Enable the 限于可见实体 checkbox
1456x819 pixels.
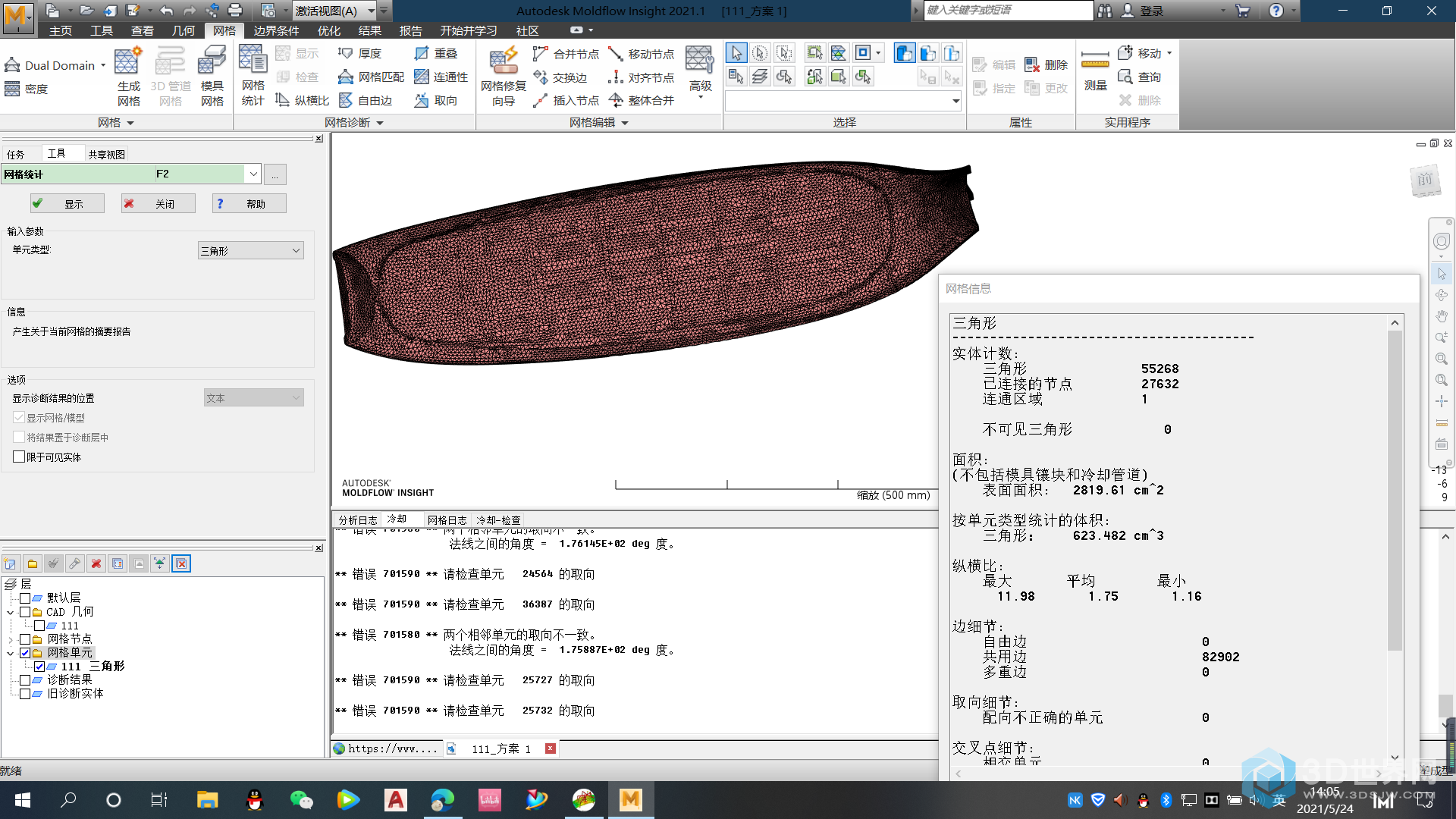[19, 457]
